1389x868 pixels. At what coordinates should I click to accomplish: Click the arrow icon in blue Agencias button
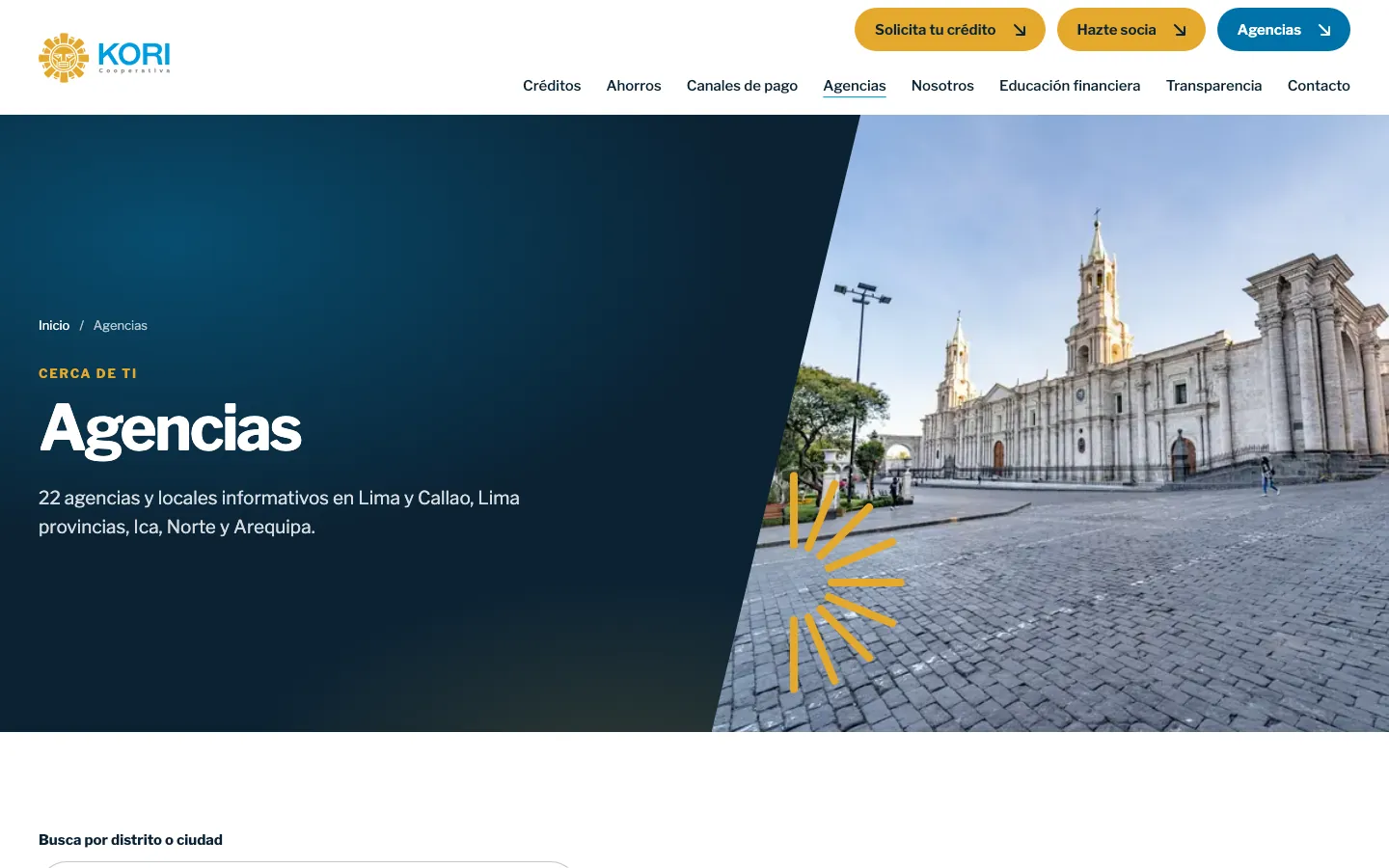click(x=1324, y=30)
